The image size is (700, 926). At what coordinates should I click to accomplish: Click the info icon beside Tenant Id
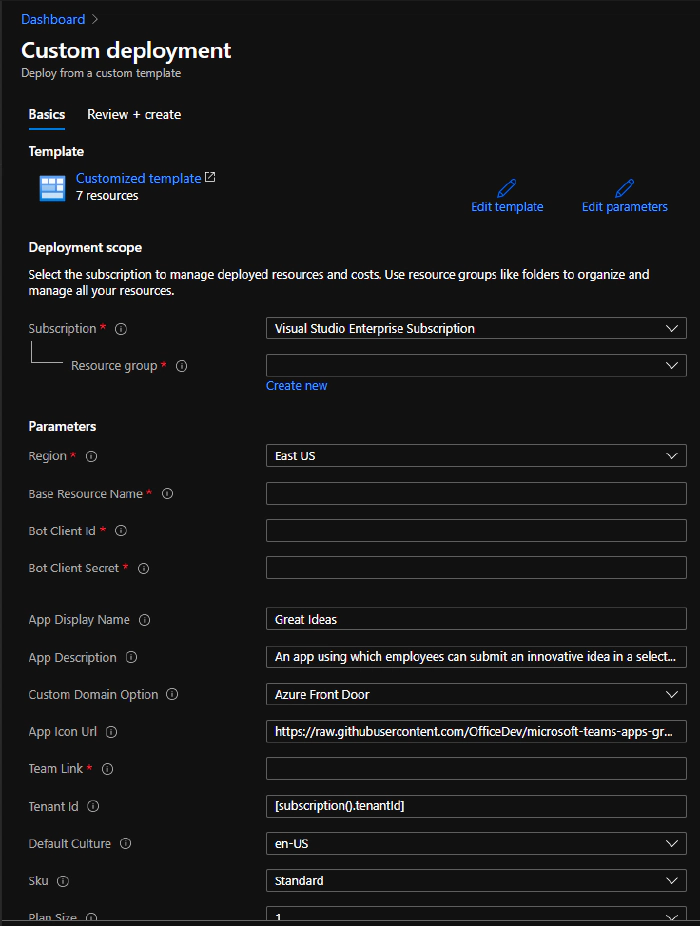click(93, 806)
